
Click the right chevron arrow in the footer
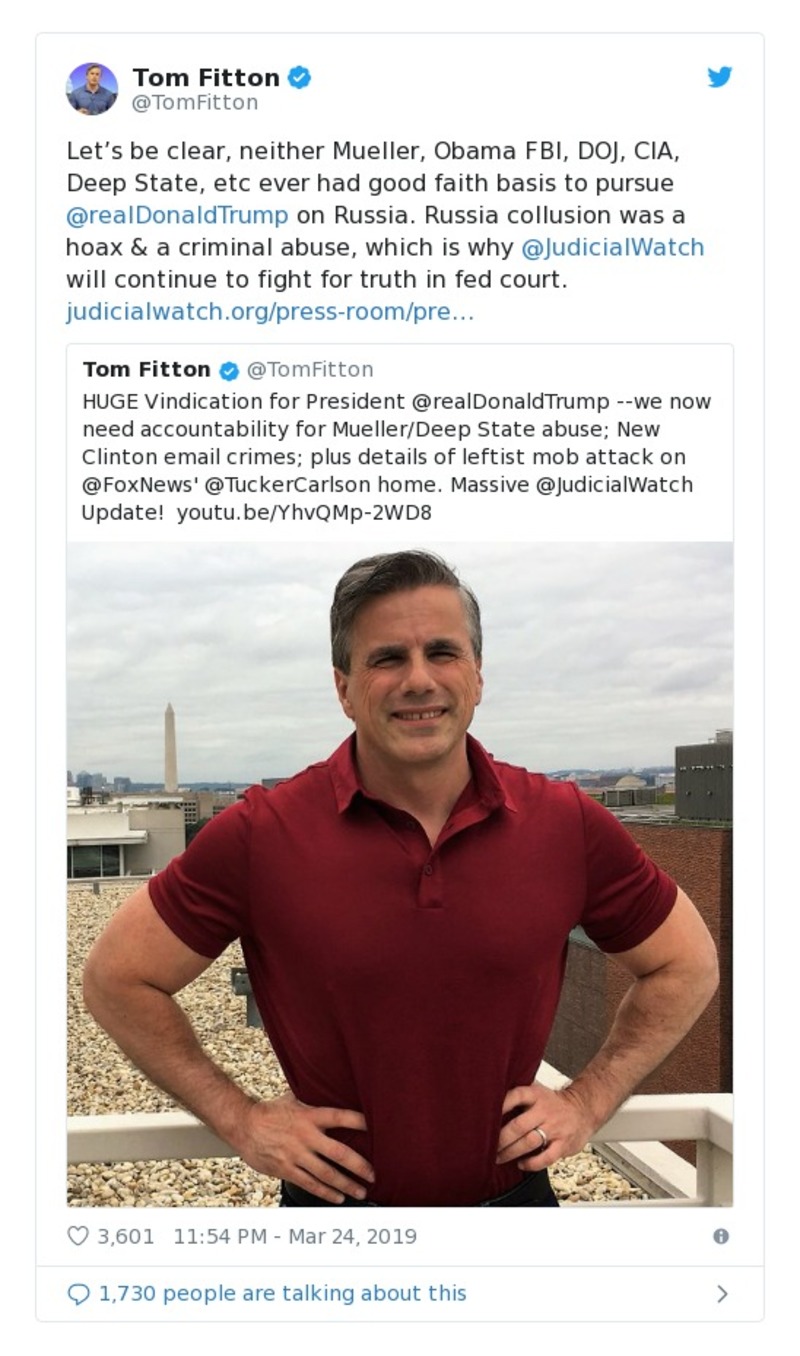point(722,1294)
